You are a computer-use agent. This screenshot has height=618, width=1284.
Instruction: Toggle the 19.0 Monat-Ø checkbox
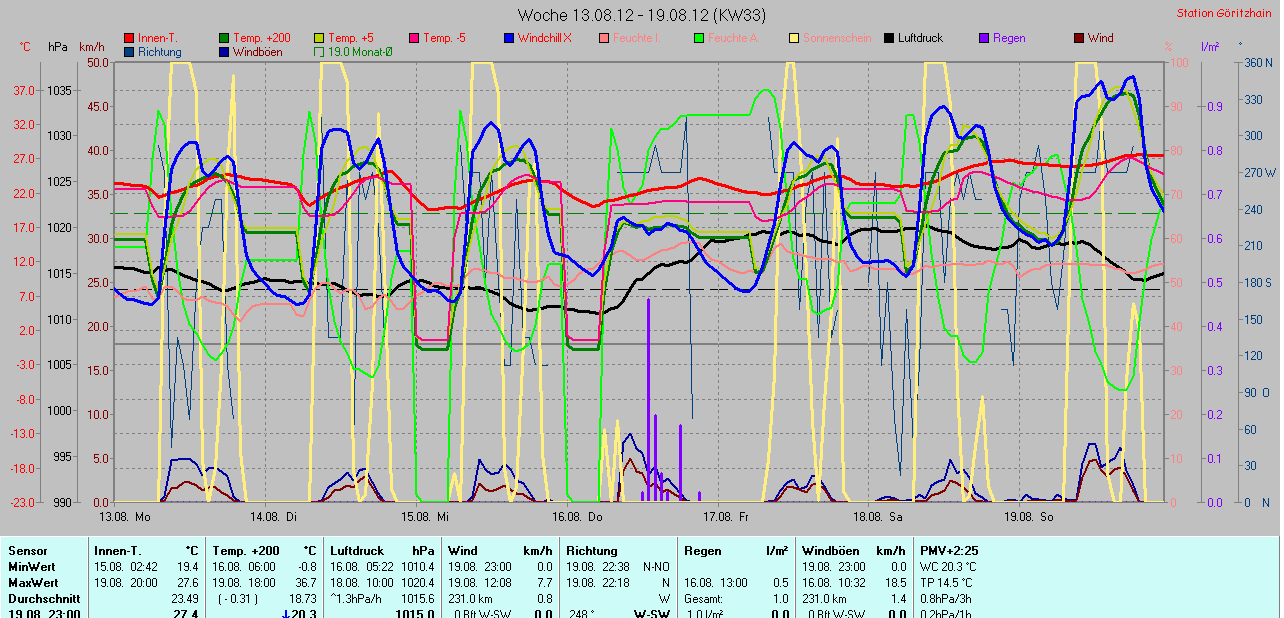point(320,52)
